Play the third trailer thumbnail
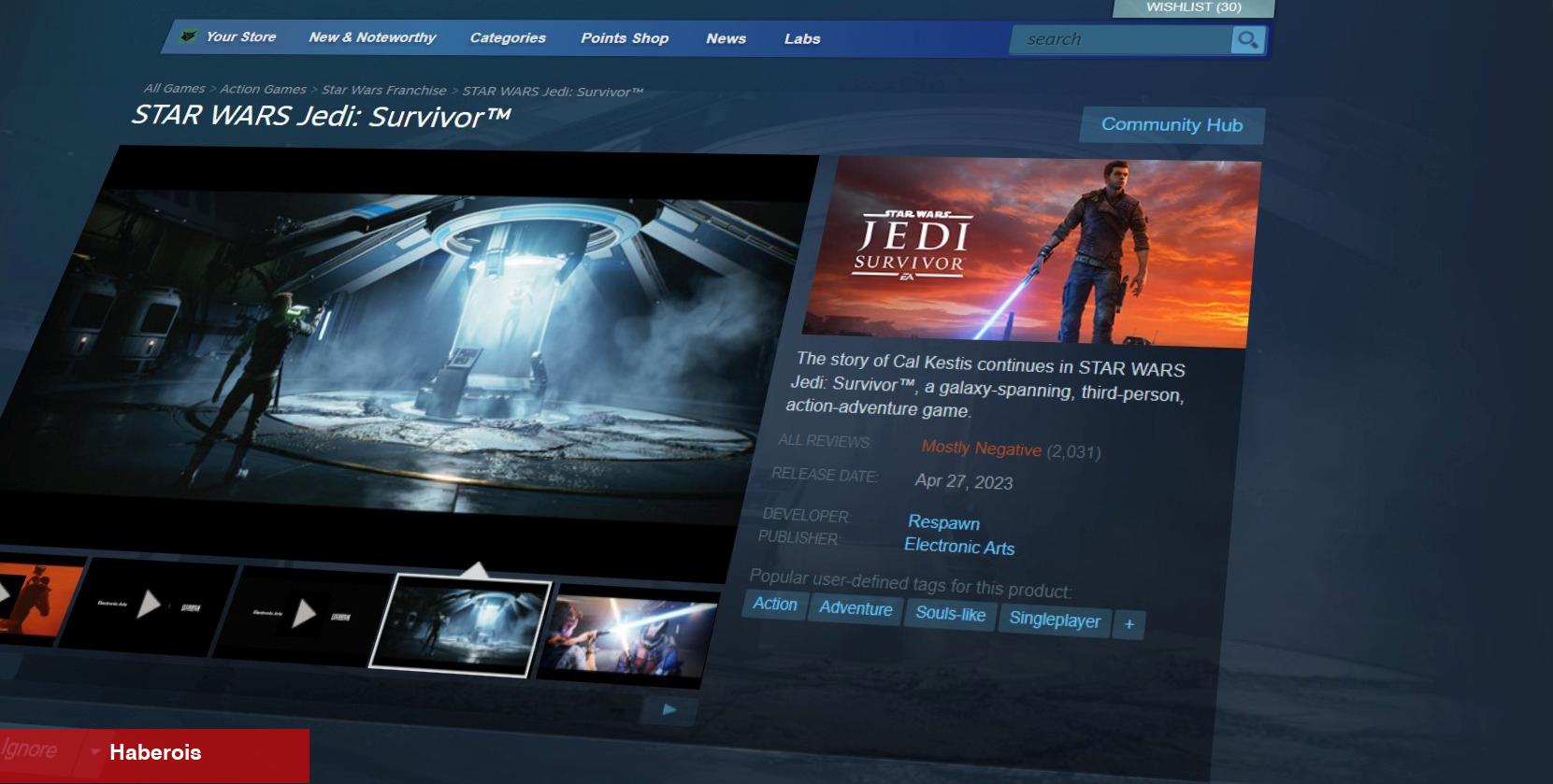1553x784 pixels. click(305, 614)
